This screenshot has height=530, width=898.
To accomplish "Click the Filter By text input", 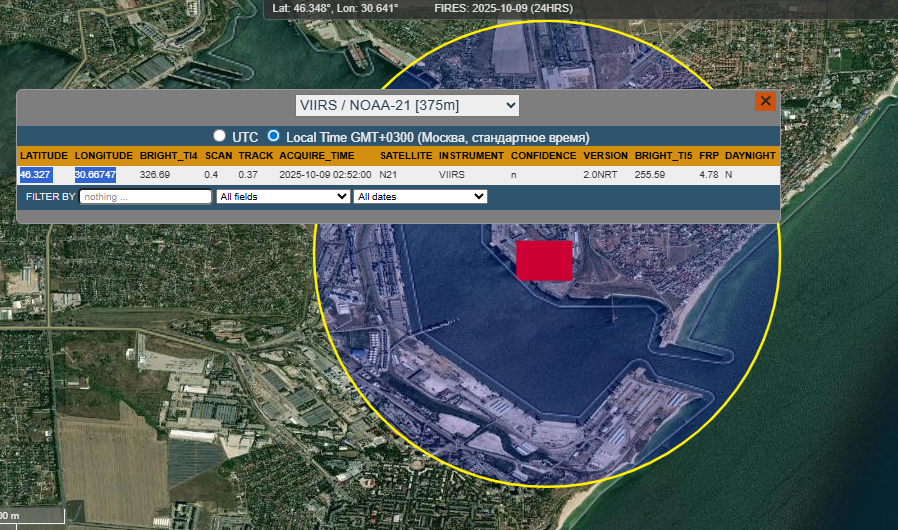I will 145,197.
